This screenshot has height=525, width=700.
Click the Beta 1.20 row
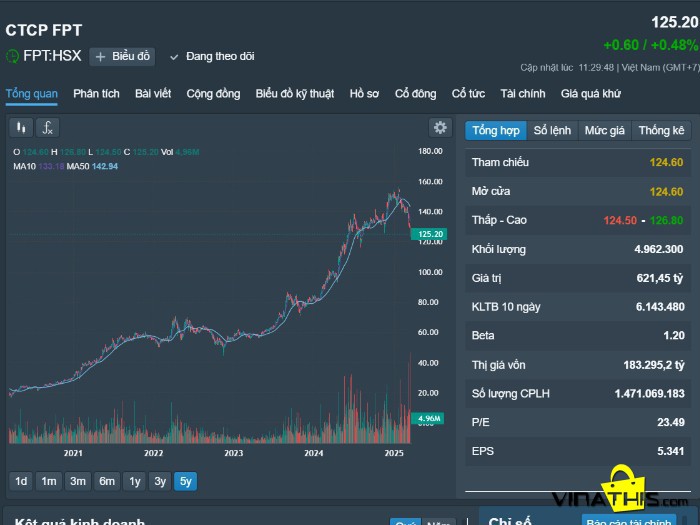pyautogui.click(x=578, y=335)
